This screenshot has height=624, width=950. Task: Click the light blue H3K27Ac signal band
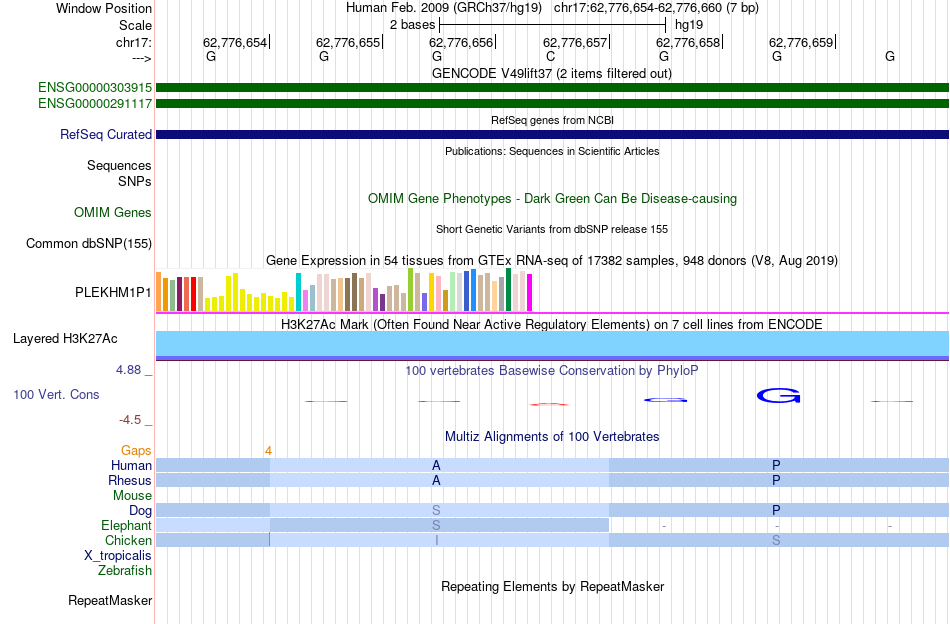(x=552, y=344)
